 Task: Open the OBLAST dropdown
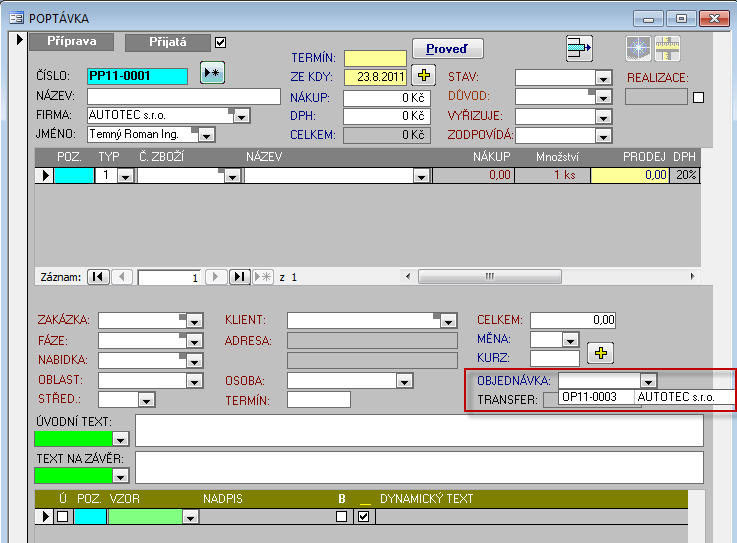194,381
